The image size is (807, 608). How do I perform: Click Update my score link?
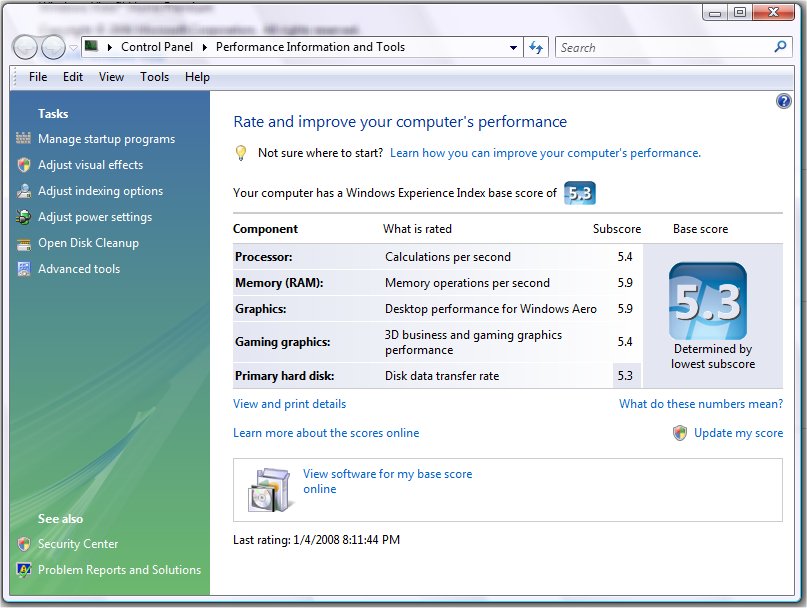point(739,433)
